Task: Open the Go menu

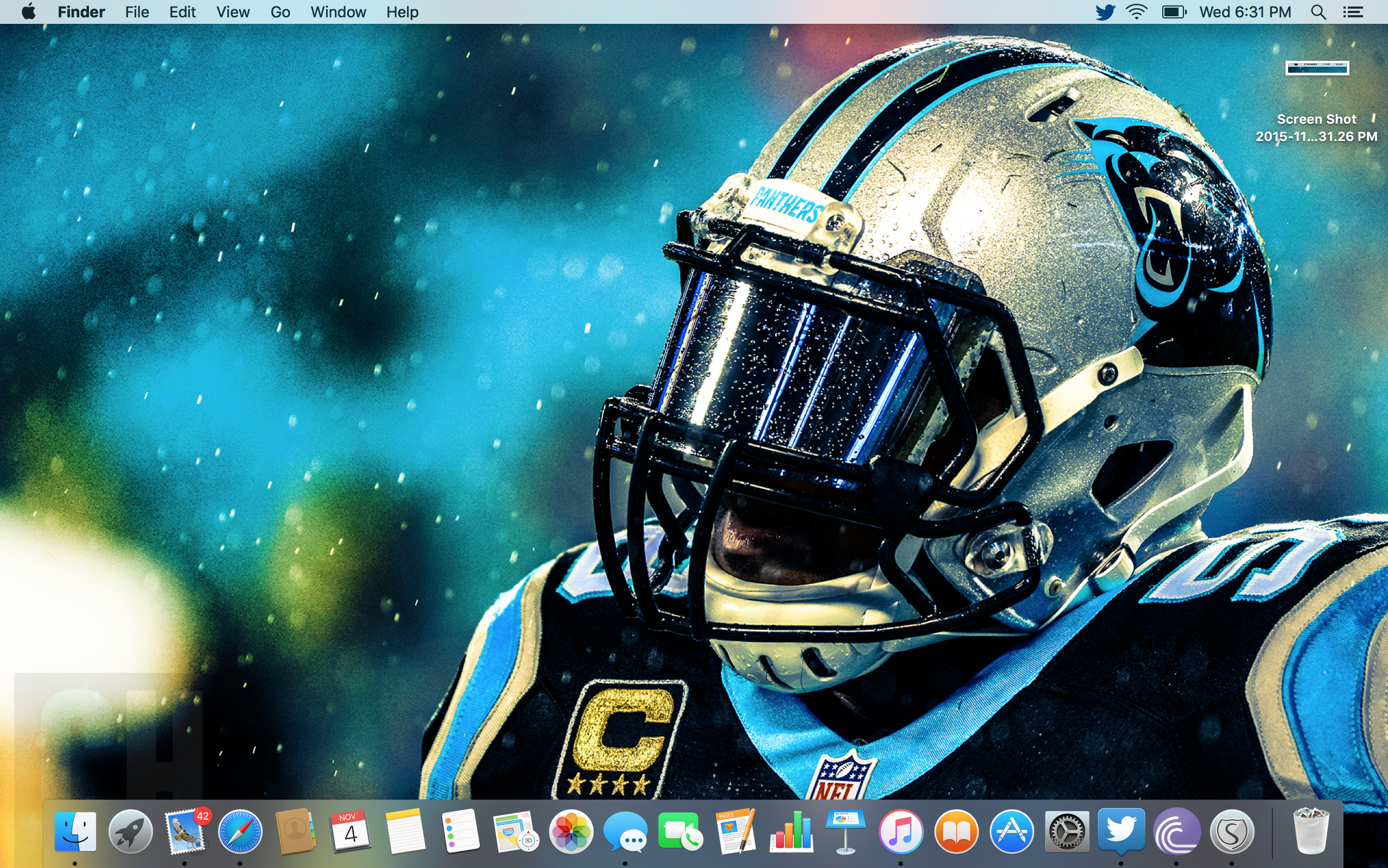Action: click(x=280, y=12)
